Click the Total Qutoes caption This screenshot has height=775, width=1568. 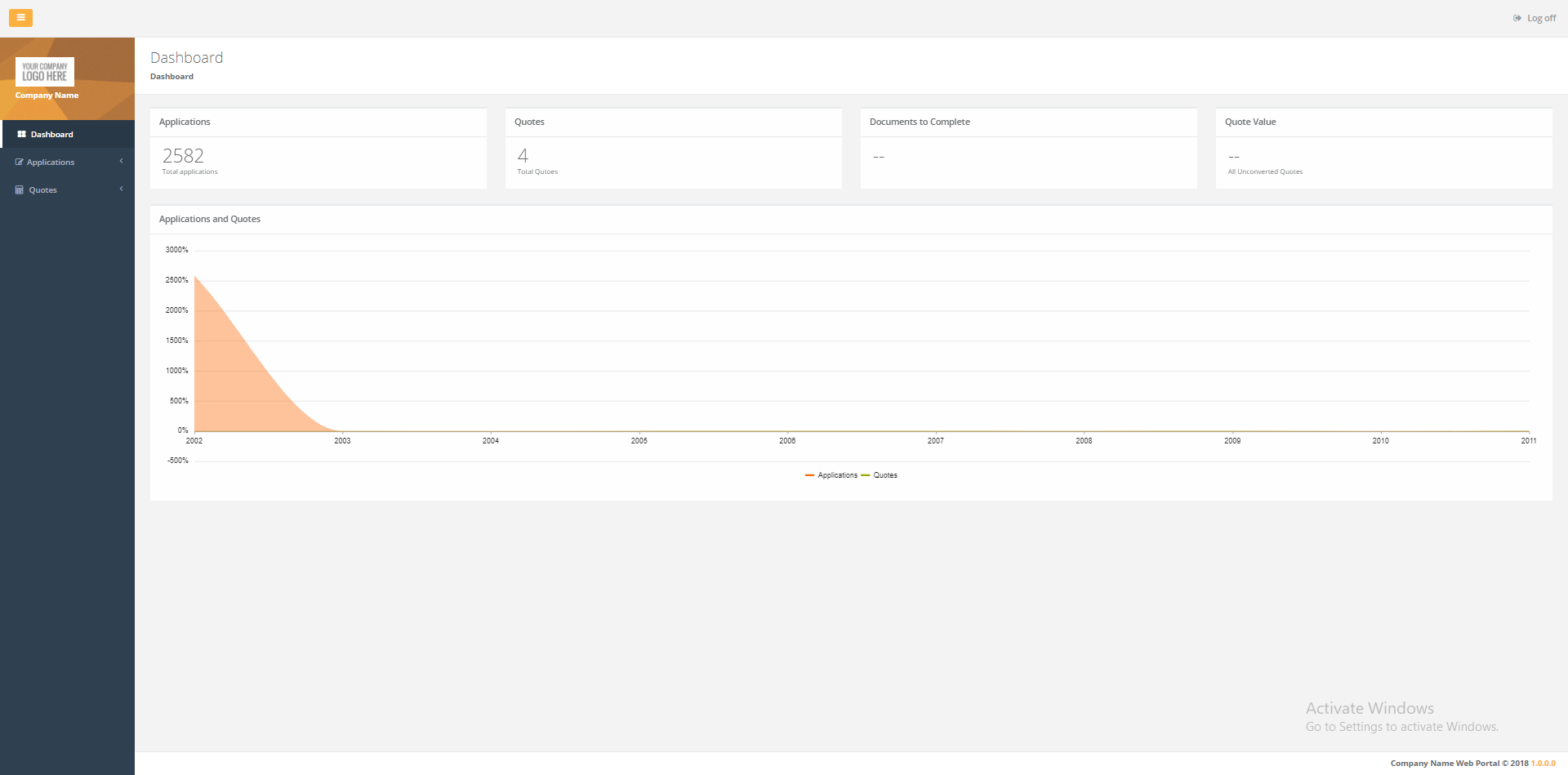tap(537, 171)
